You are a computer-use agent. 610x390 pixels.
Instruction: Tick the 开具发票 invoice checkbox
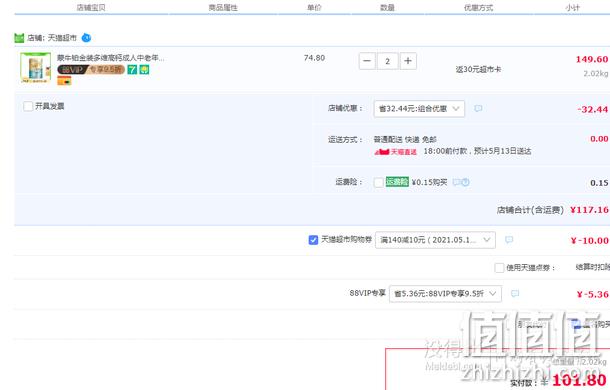coord(28,106)
